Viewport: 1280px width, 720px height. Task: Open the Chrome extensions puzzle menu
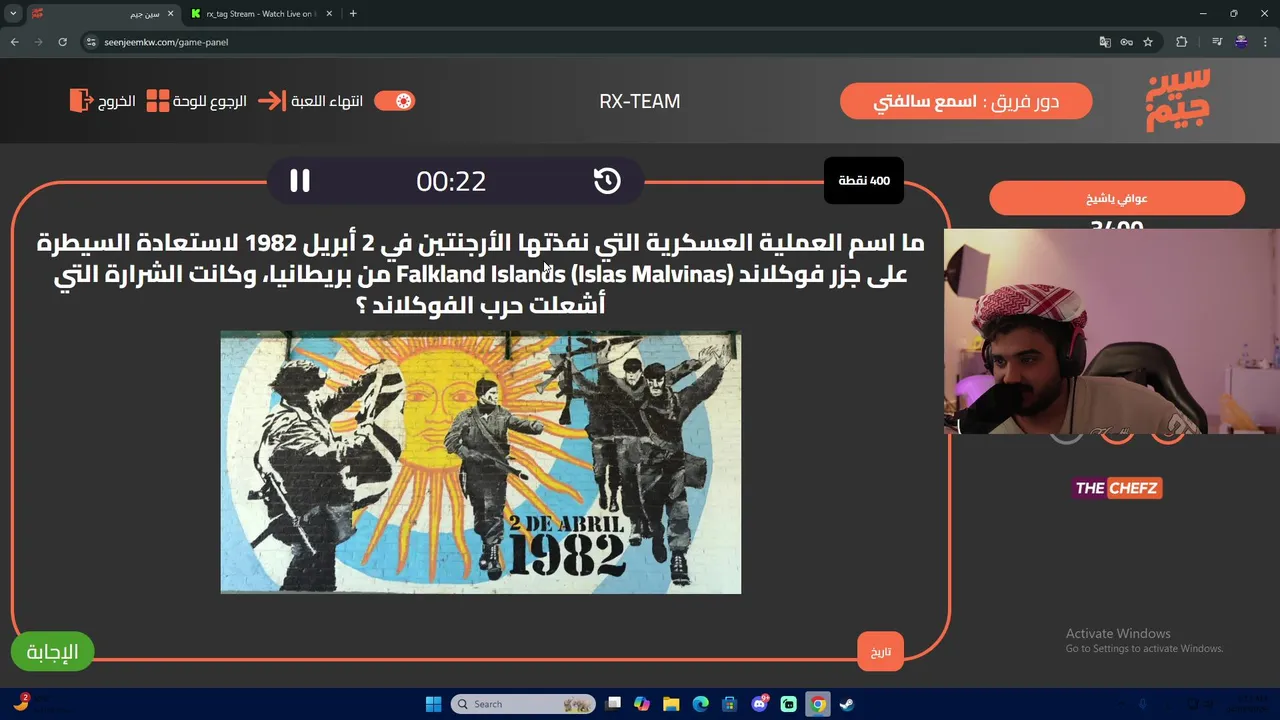(1182, 42)
